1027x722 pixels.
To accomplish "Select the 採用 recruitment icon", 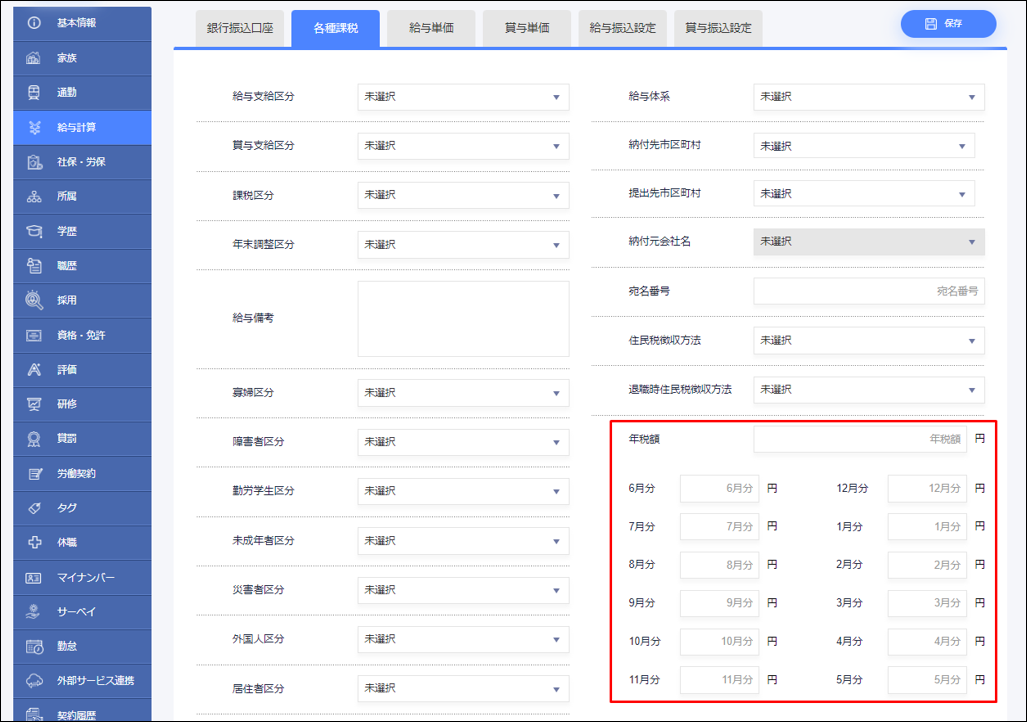I will coord(34,300).
